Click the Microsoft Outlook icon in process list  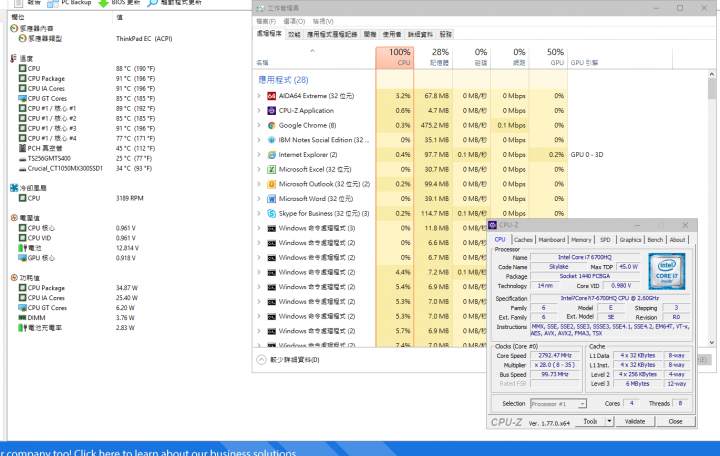click(x=271, y=184)
